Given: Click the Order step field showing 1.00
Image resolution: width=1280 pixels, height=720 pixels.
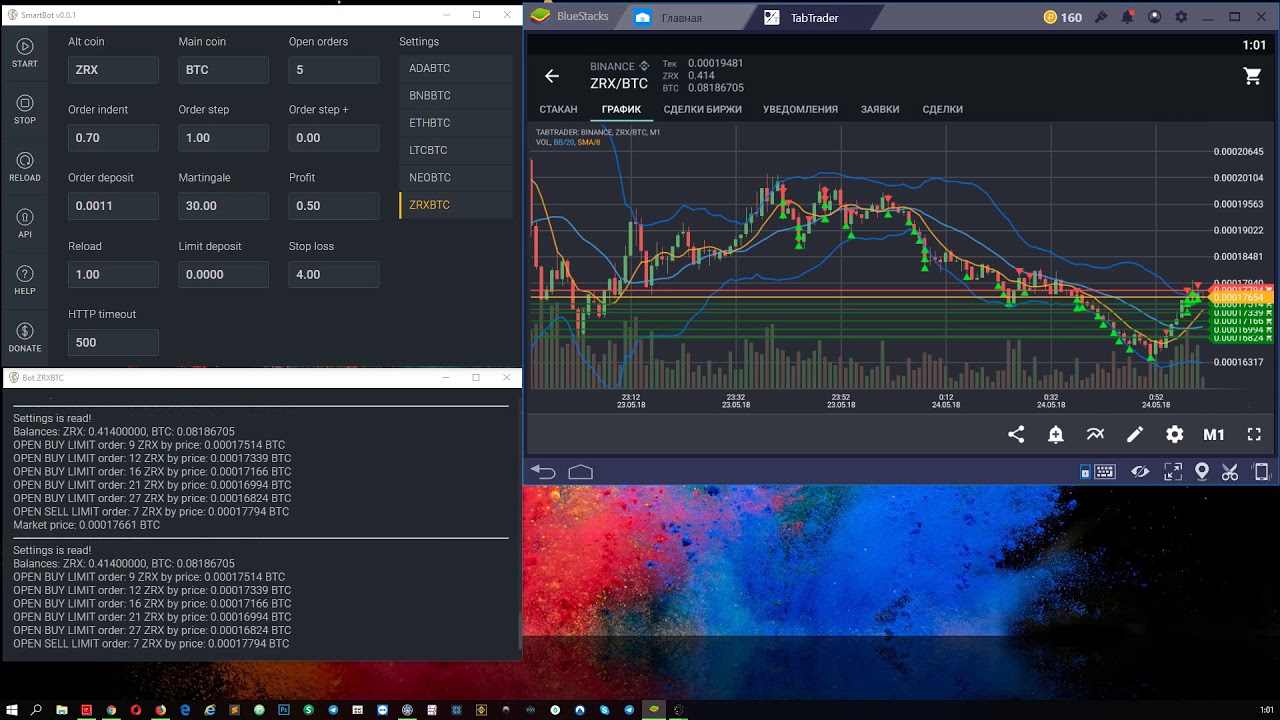Looking at the screenshot, I should [223, 138].
